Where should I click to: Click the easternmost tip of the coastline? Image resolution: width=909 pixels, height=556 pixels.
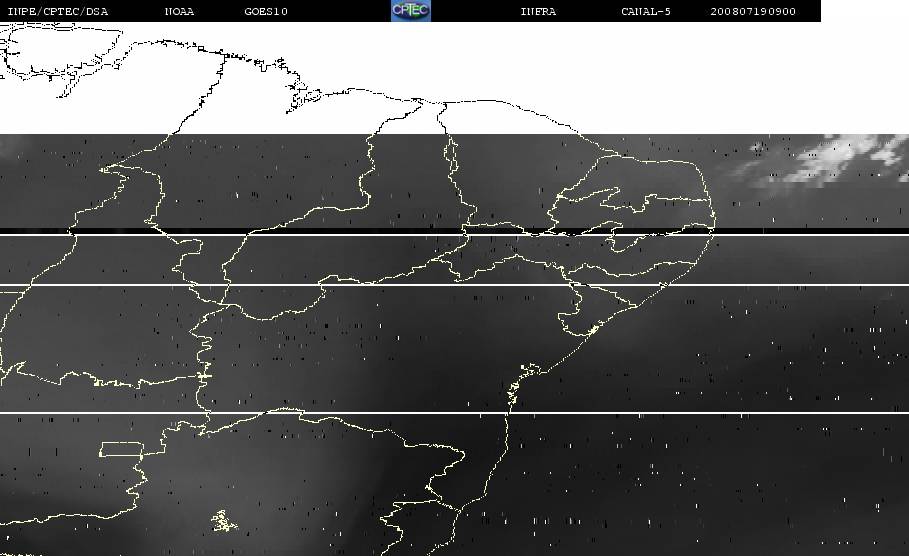[716, 226]
